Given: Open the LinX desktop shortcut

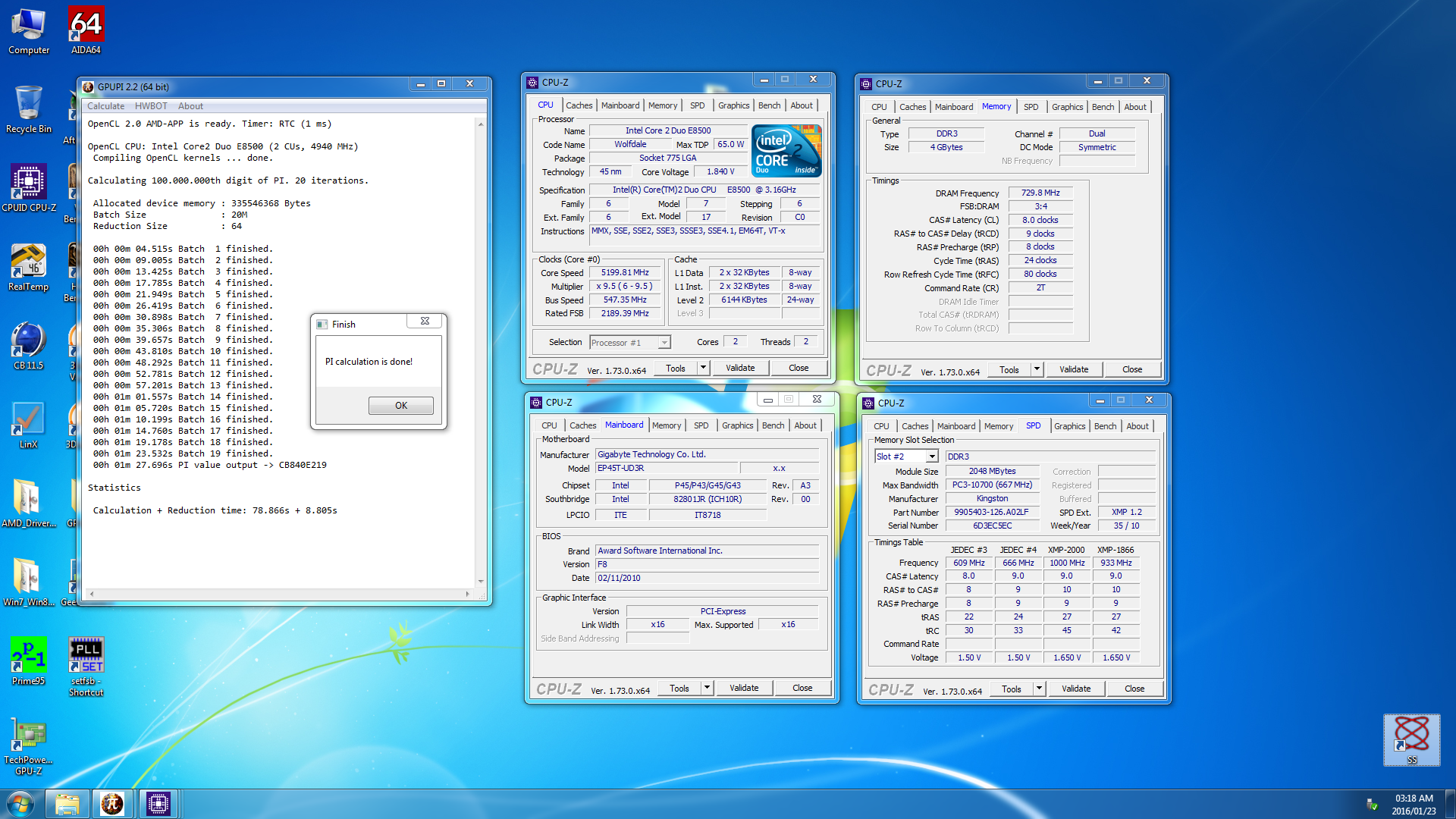Looking at the screenshot, I should [x=29, y=425].
